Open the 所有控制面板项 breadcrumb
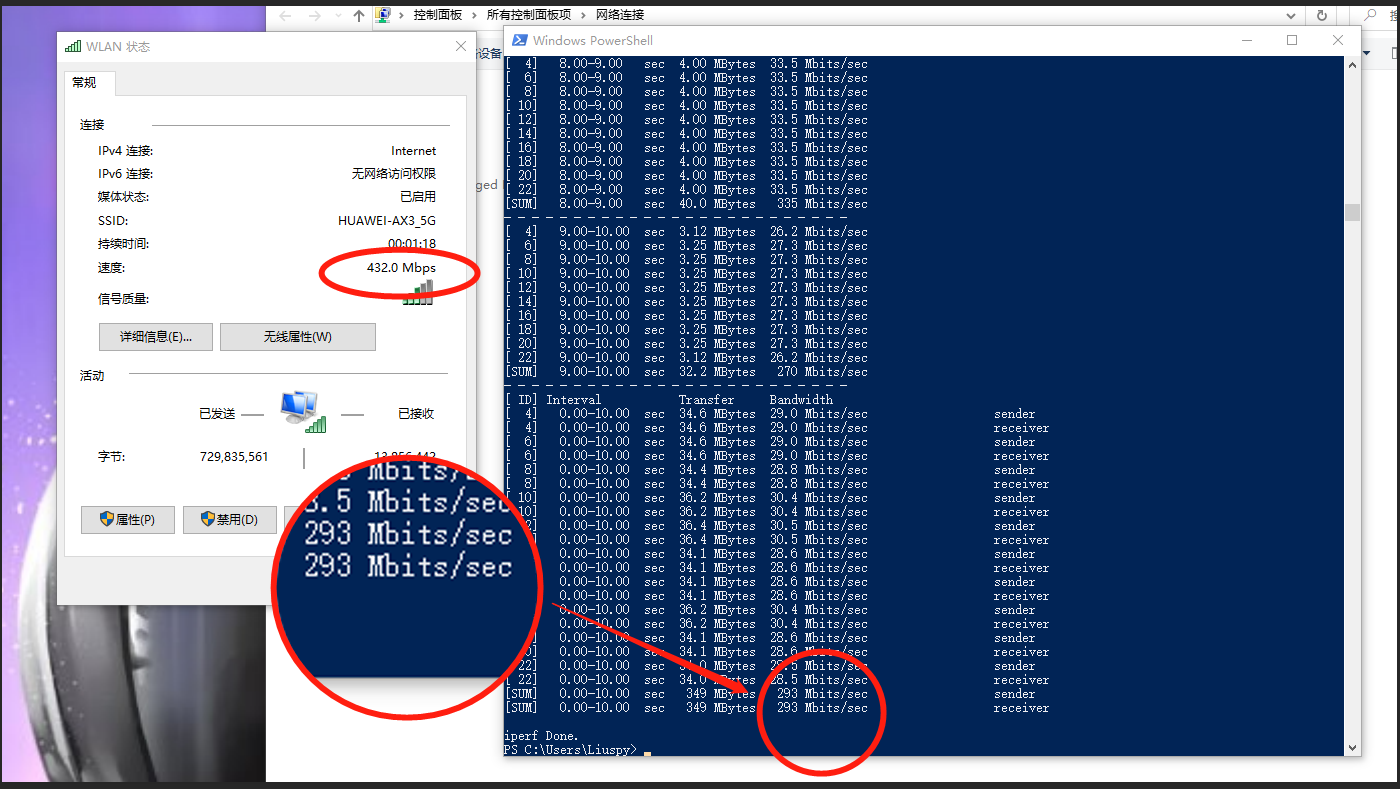 pos(529,15)
